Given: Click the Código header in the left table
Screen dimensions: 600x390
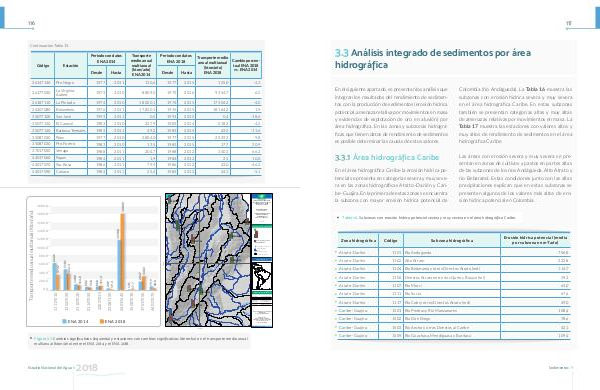Looking at the screenshot, I should (43, 65).
